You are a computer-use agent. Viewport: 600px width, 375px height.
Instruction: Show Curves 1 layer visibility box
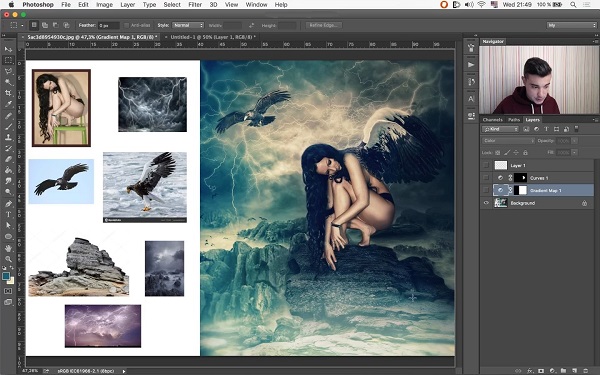[x=486, y=178]
